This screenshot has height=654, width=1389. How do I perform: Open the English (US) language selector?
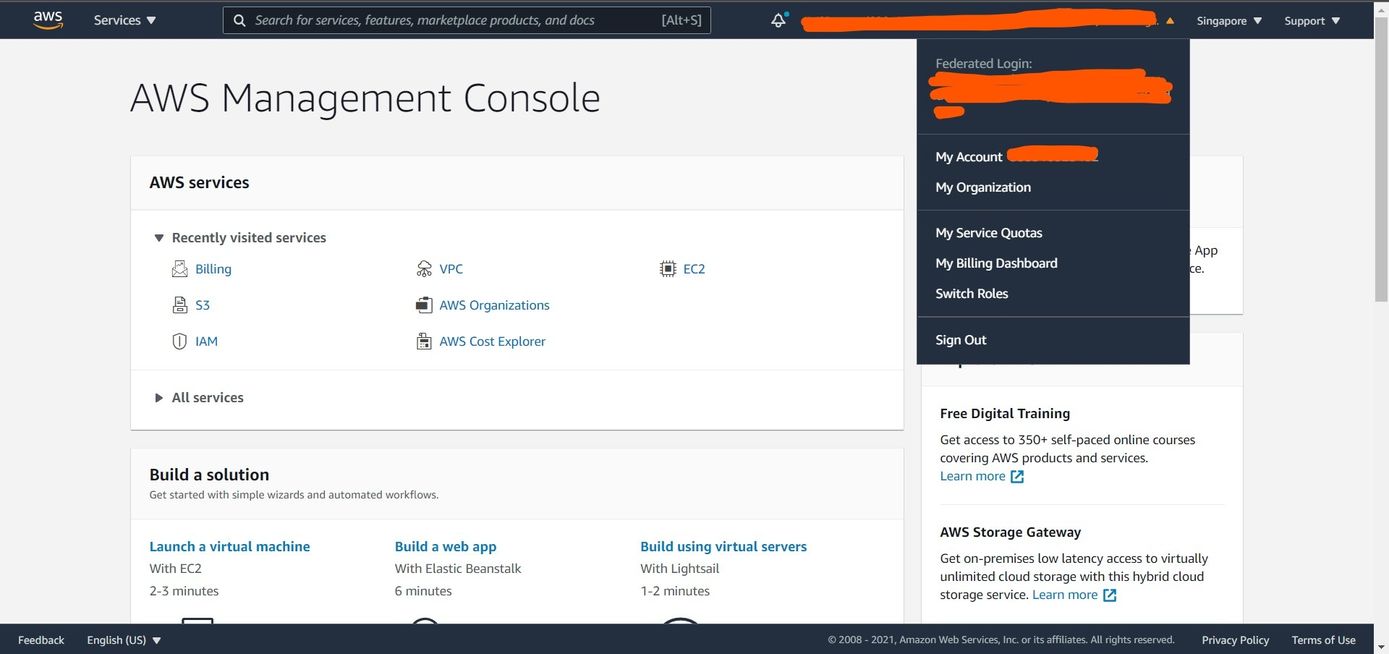tap(124, 640)
